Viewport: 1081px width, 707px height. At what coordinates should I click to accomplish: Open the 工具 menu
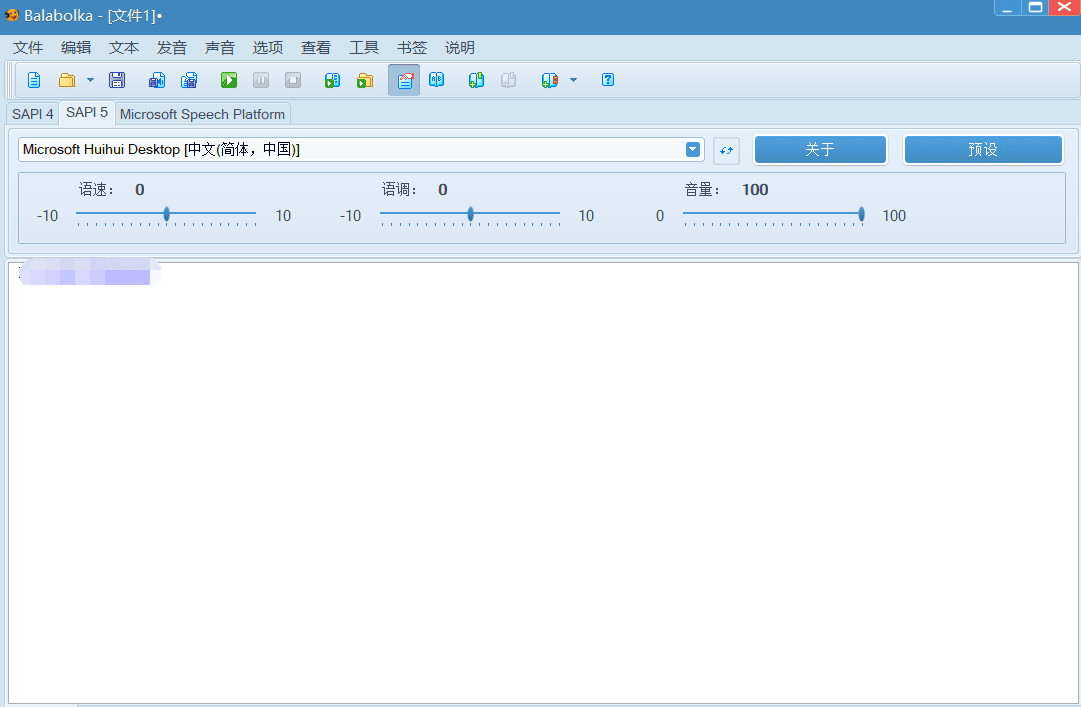[364, 48]
